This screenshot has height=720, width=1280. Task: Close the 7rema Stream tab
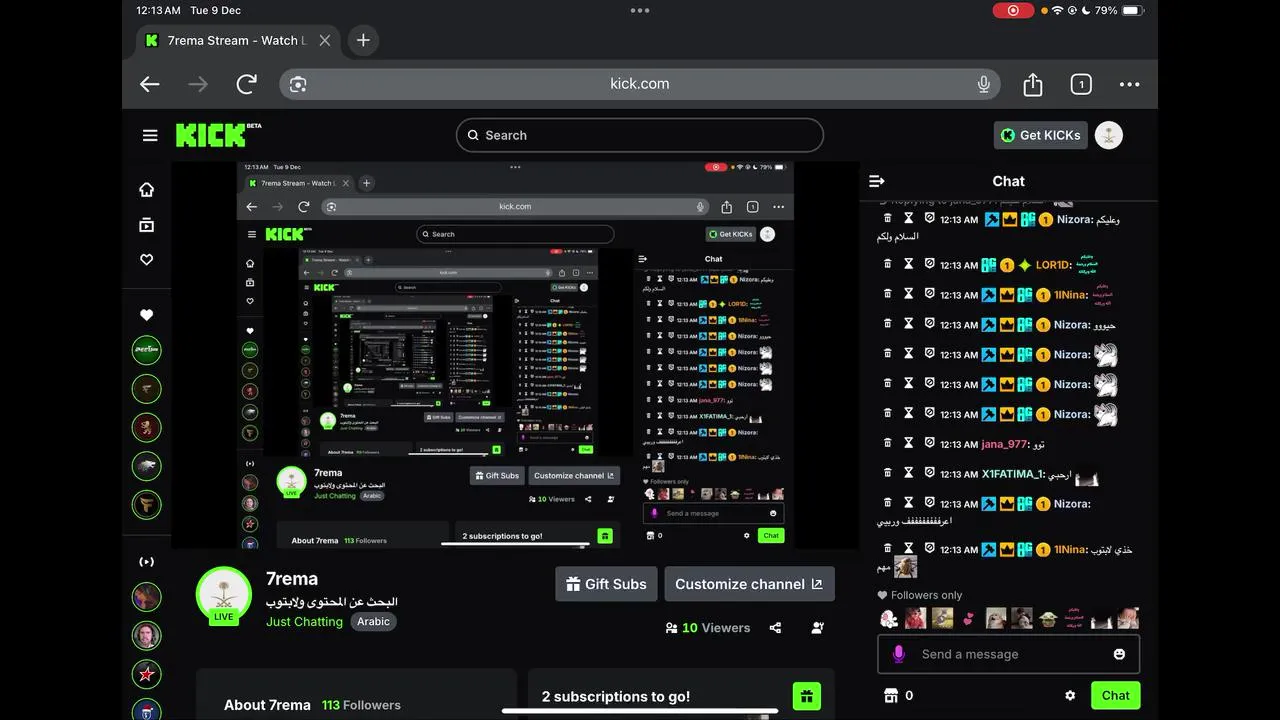[x=325, y=41]
